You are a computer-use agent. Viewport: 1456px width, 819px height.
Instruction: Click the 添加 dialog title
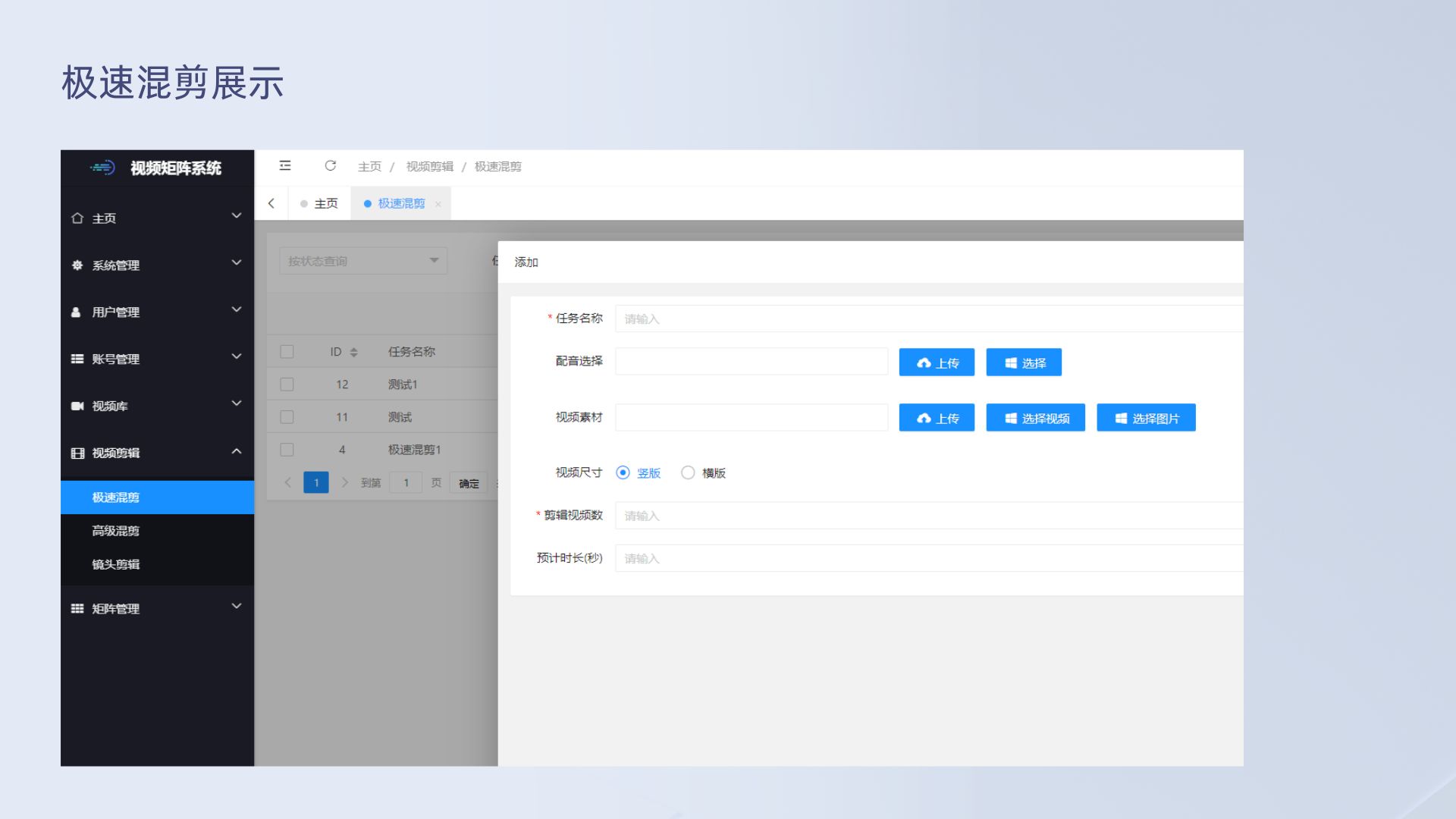pyautogui.click(x=526, y=262)
